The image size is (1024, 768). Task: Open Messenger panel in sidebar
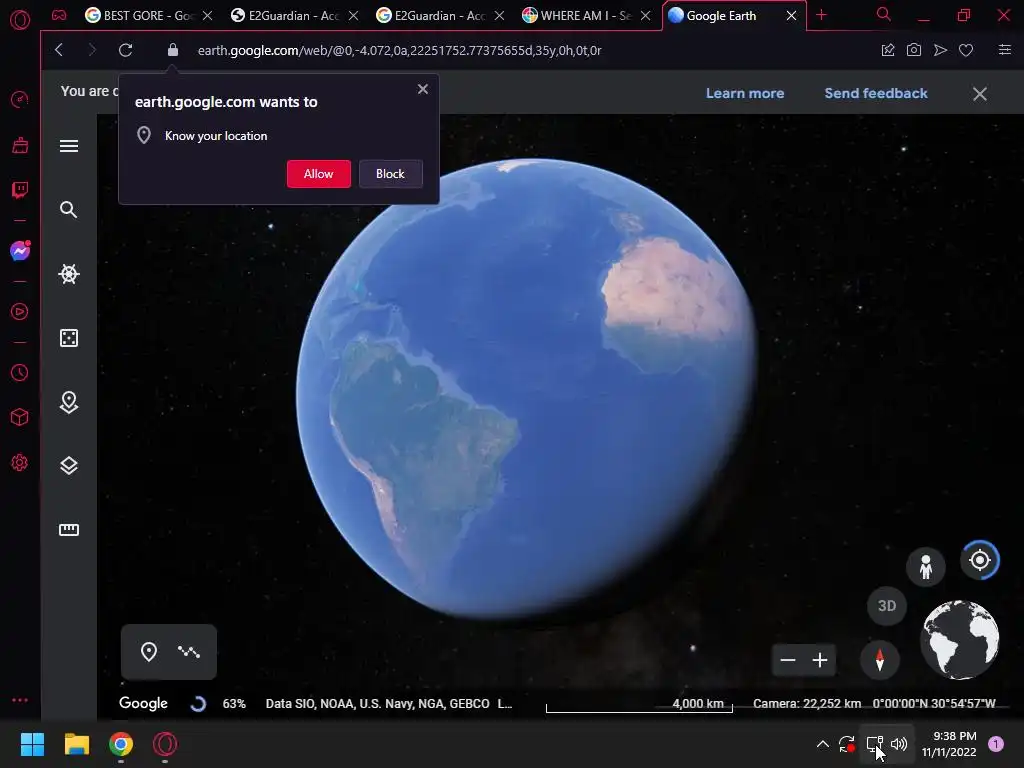(20, 251)
